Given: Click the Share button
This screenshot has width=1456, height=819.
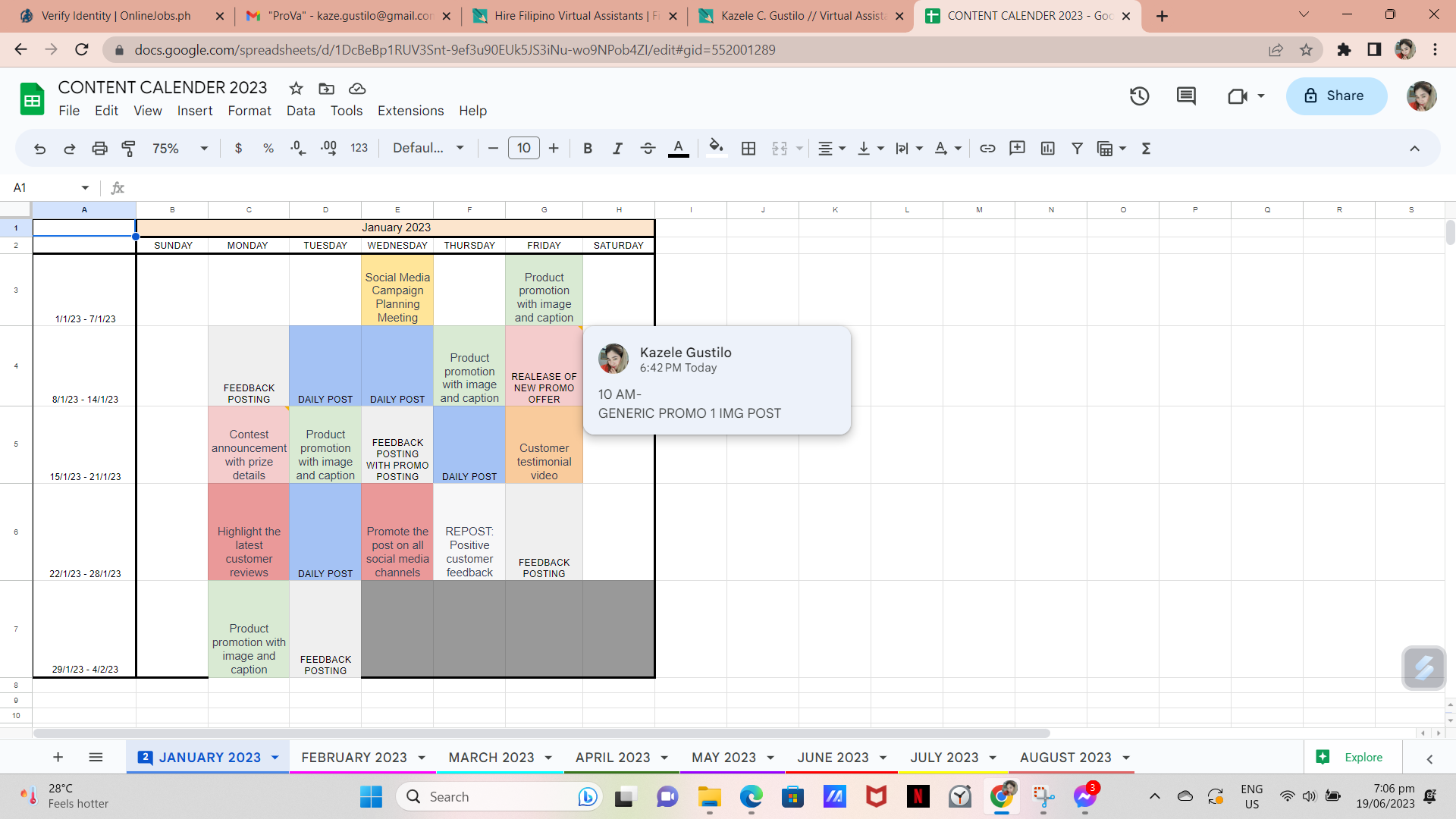Looking at the screenshot, I should 1336,96.
